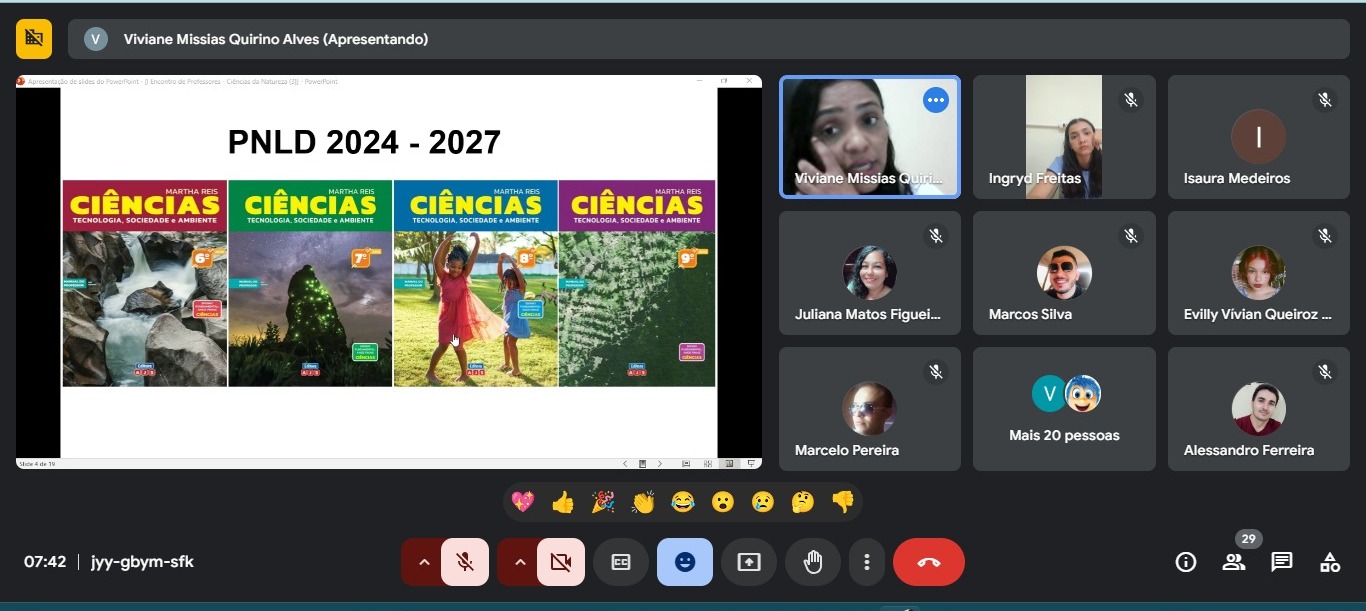
Task: Expand audio settings arrow beside microphone
Action: tap(422, 562)
